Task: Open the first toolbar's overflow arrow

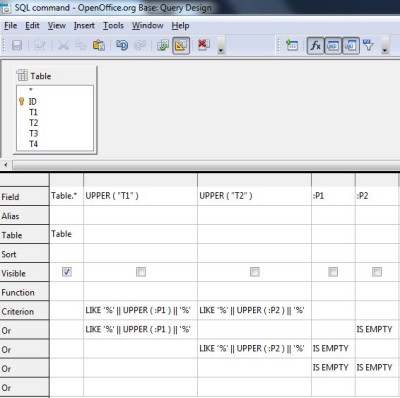Action: pyautogui.click(x=221, y=46)
